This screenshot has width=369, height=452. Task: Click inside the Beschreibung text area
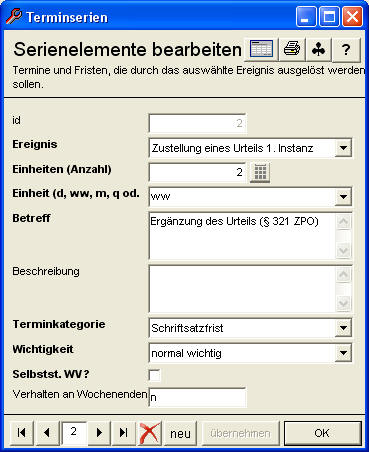(x=243, y=289)
